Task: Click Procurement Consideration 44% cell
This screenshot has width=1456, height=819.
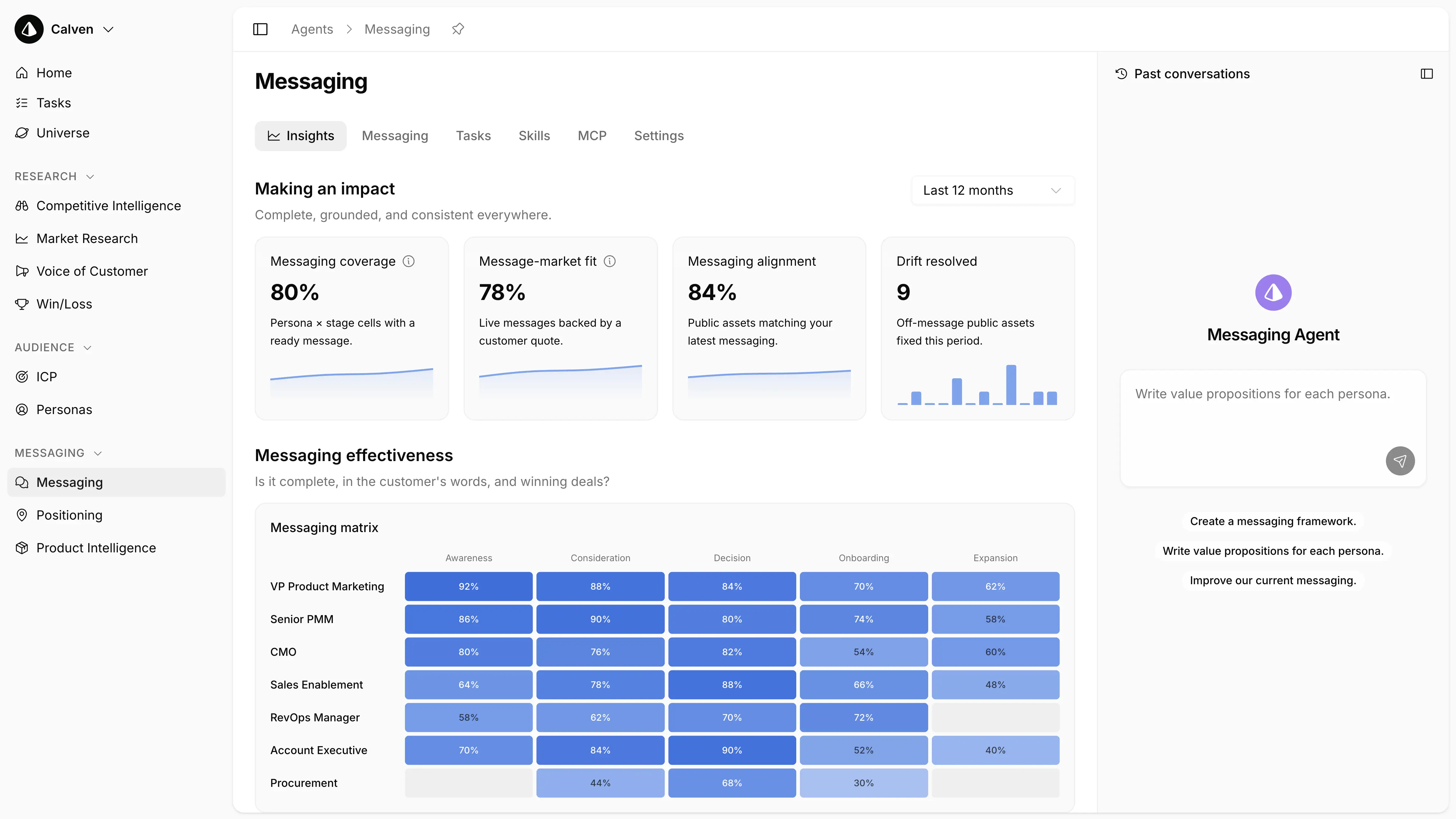Action: [600, 784]
